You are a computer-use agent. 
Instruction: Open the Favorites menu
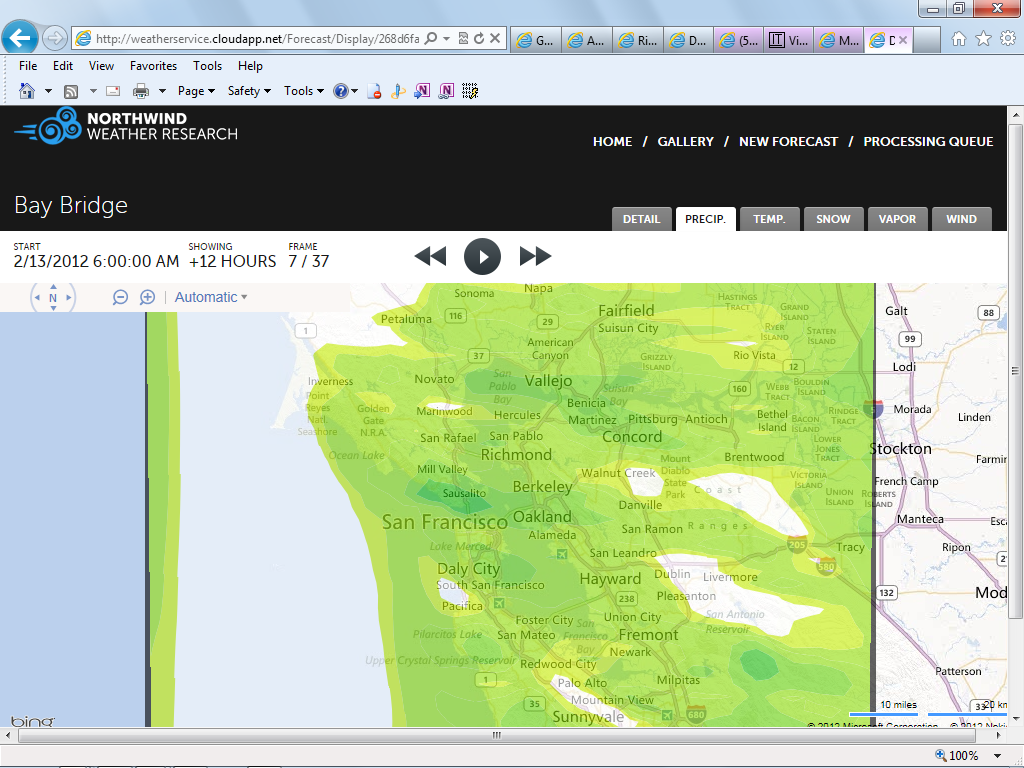click(153, 66)
